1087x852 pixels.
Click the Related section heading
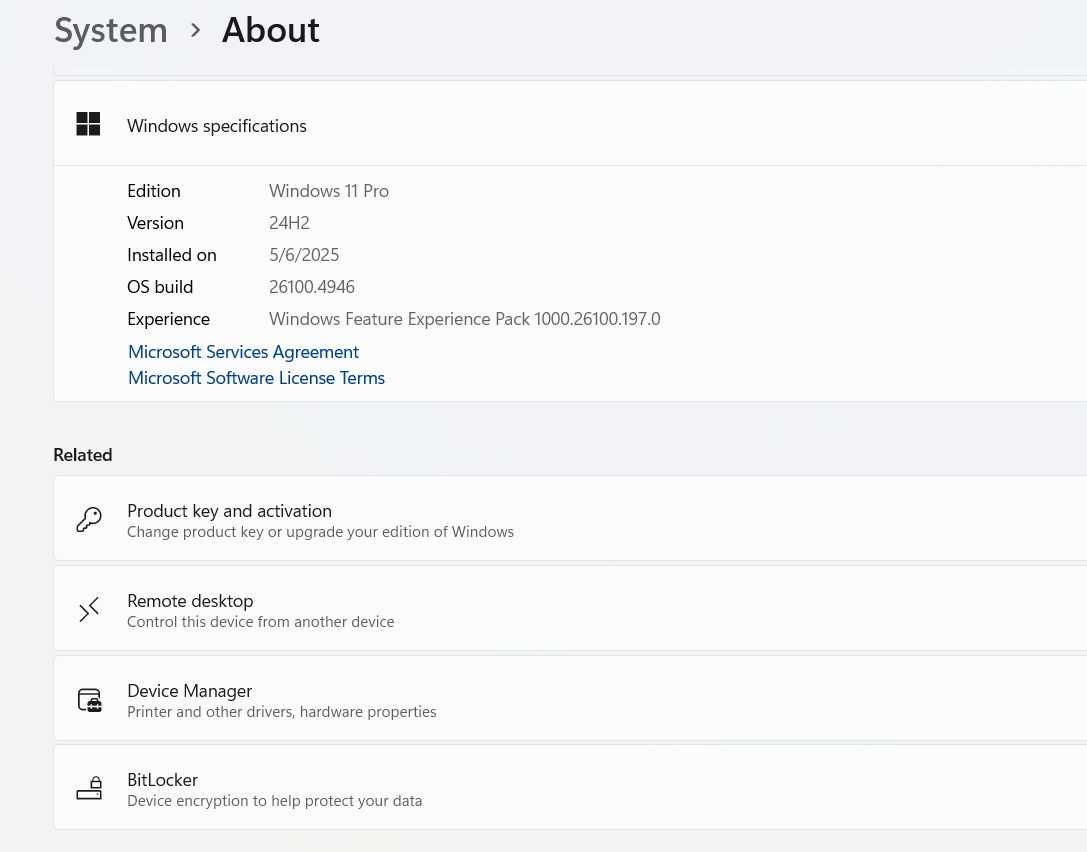click(82, 455)
